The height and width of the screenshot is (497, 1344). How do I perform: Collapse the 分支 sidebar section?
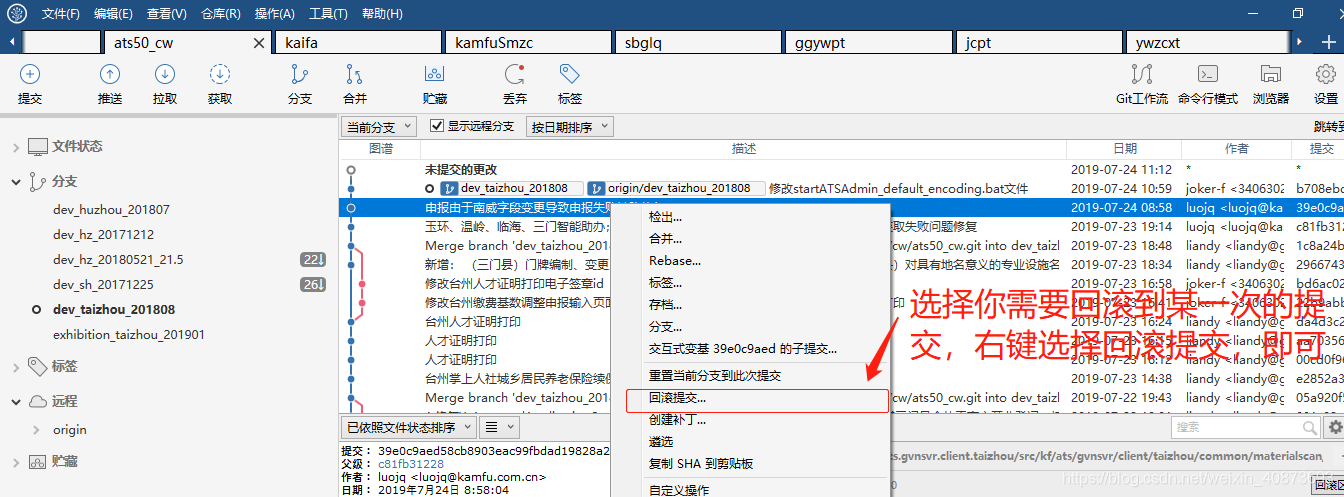pyautogui.click(x=16, y=182)
